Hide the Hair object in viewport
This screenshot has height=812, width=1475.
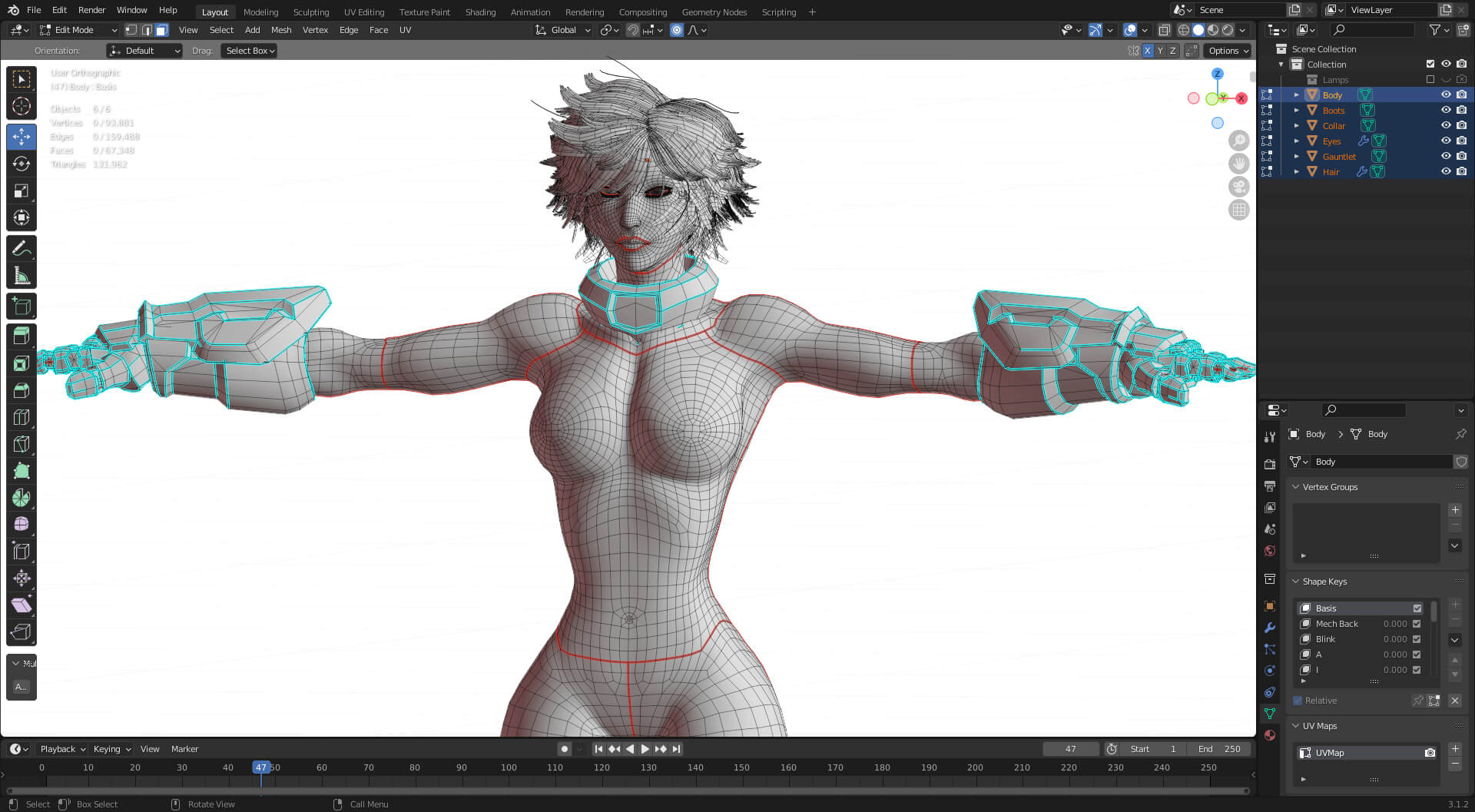coord(1446,171)
